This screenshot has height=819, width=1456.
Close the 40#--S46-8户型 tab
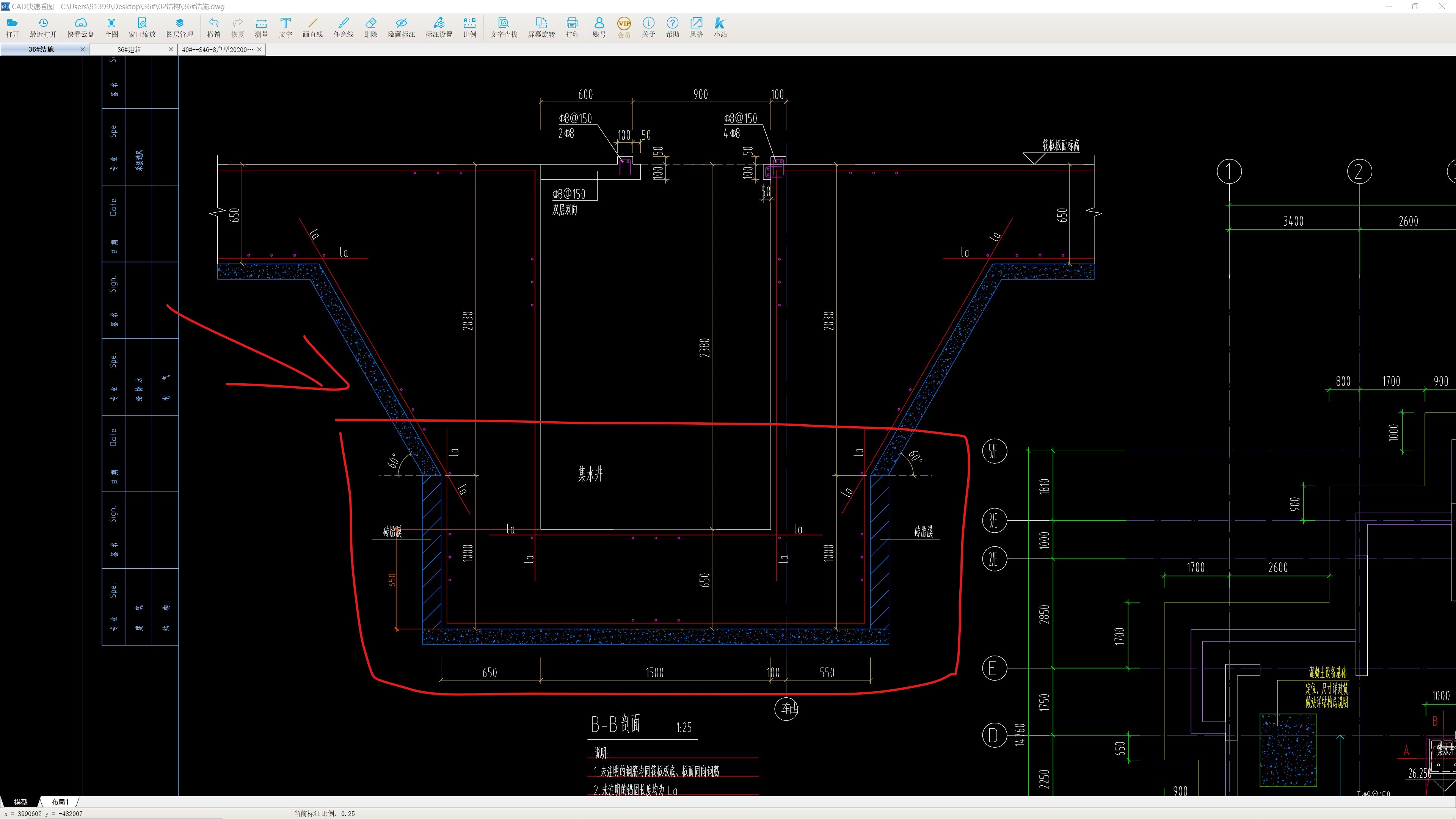click(x=259, y=50)
